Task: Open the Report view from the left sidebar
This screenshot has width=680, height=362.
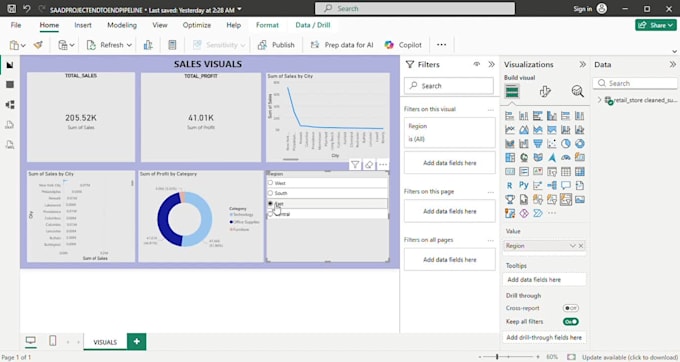Action: coord(10,65)
